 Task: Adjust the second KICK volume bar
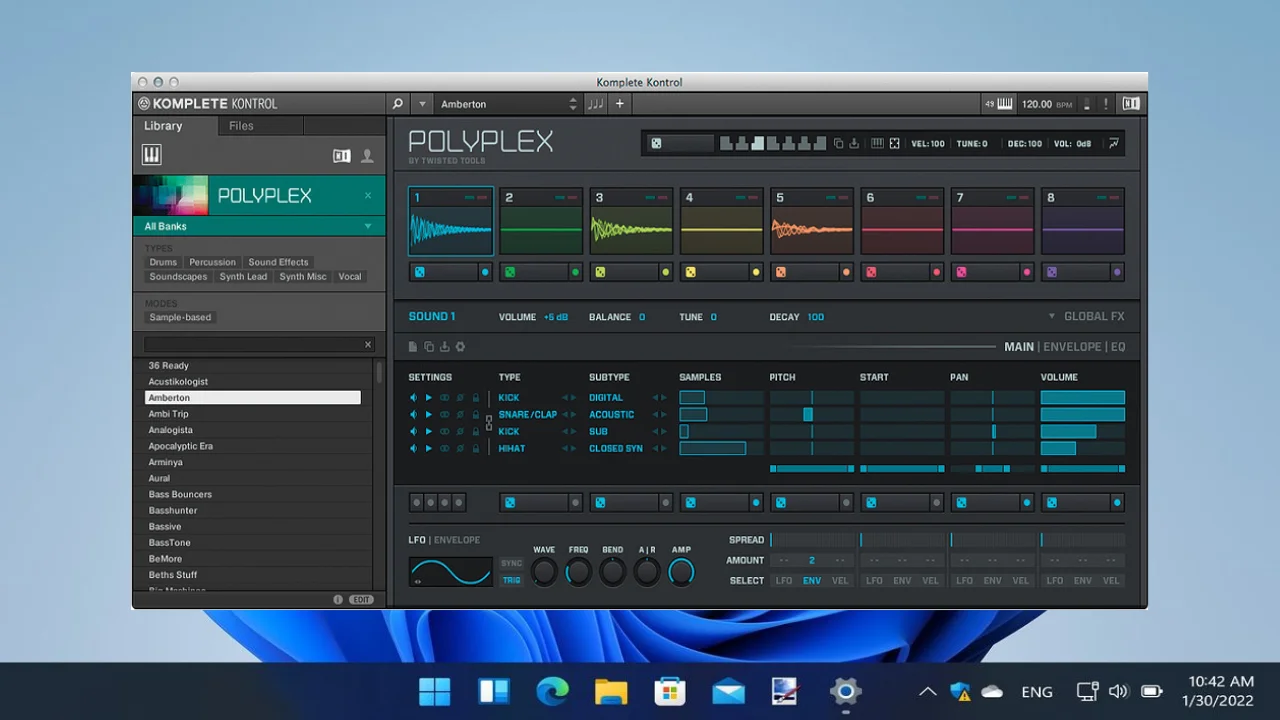[x=1083, y=432]
